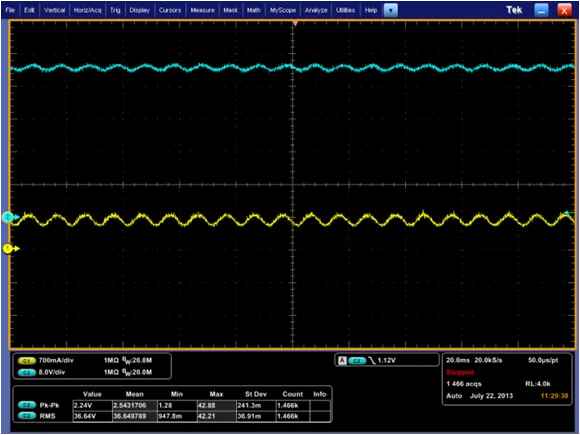Minimize the oscilloscope window
This screenshot has width=580, height=435.
click(542, 10)
